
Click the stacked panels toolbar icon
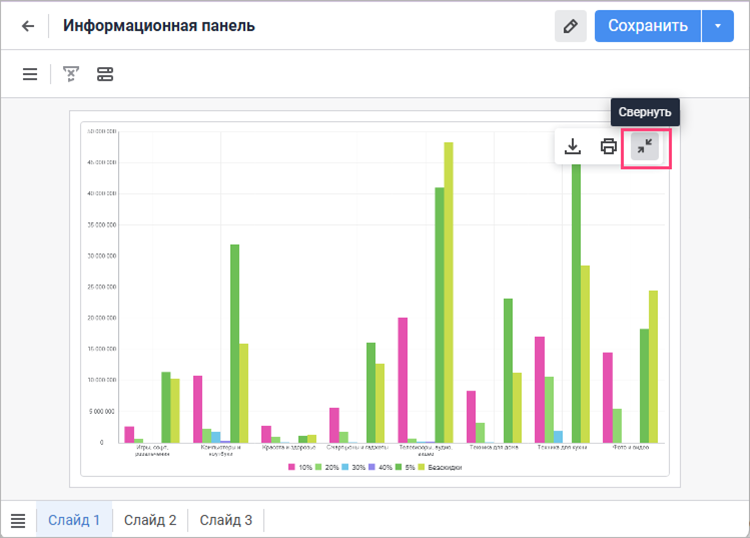point(105,74)
